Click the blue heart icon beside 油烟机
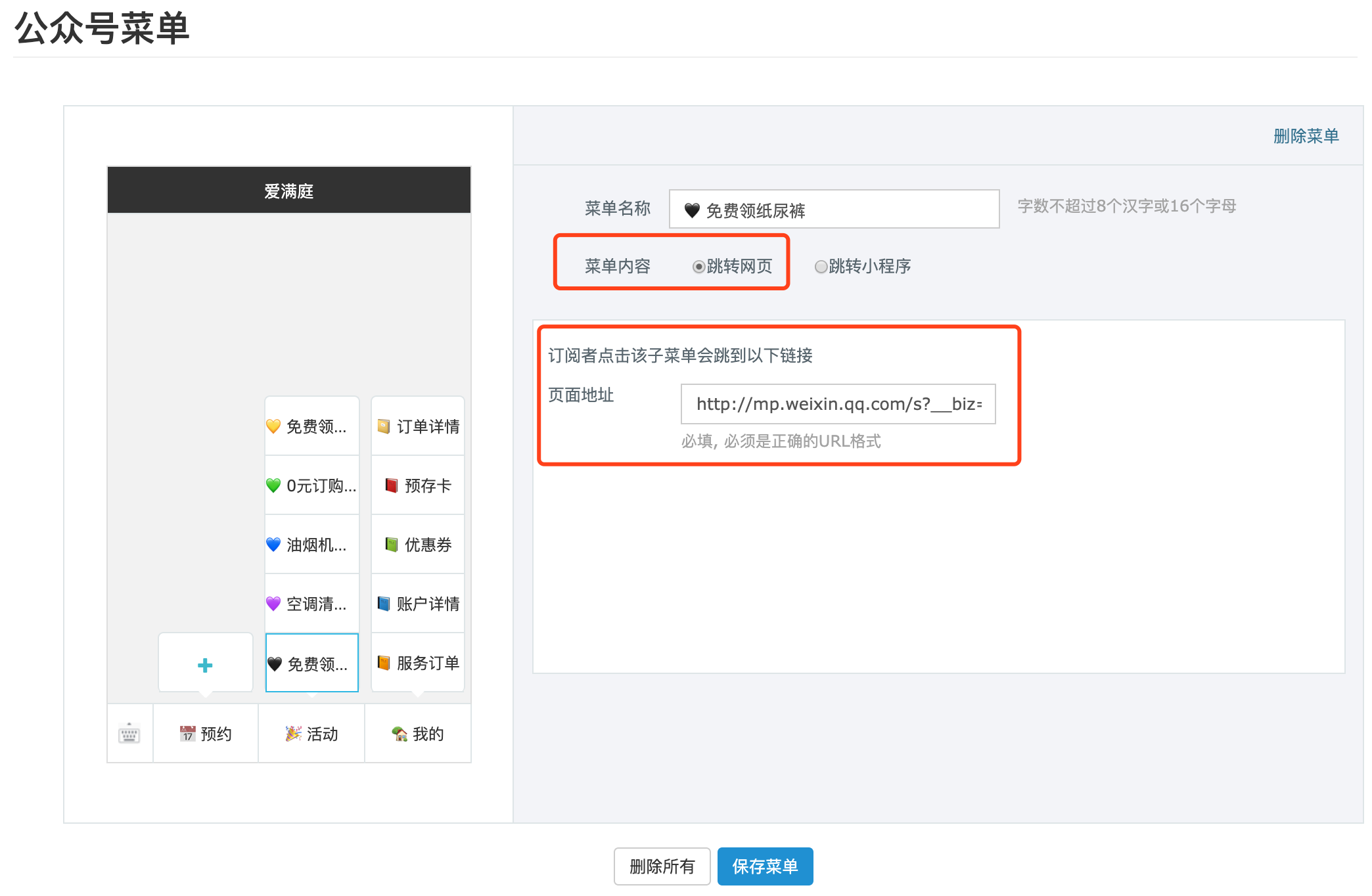The width and height of the screenshot is (1372, 896). [273, 545]
